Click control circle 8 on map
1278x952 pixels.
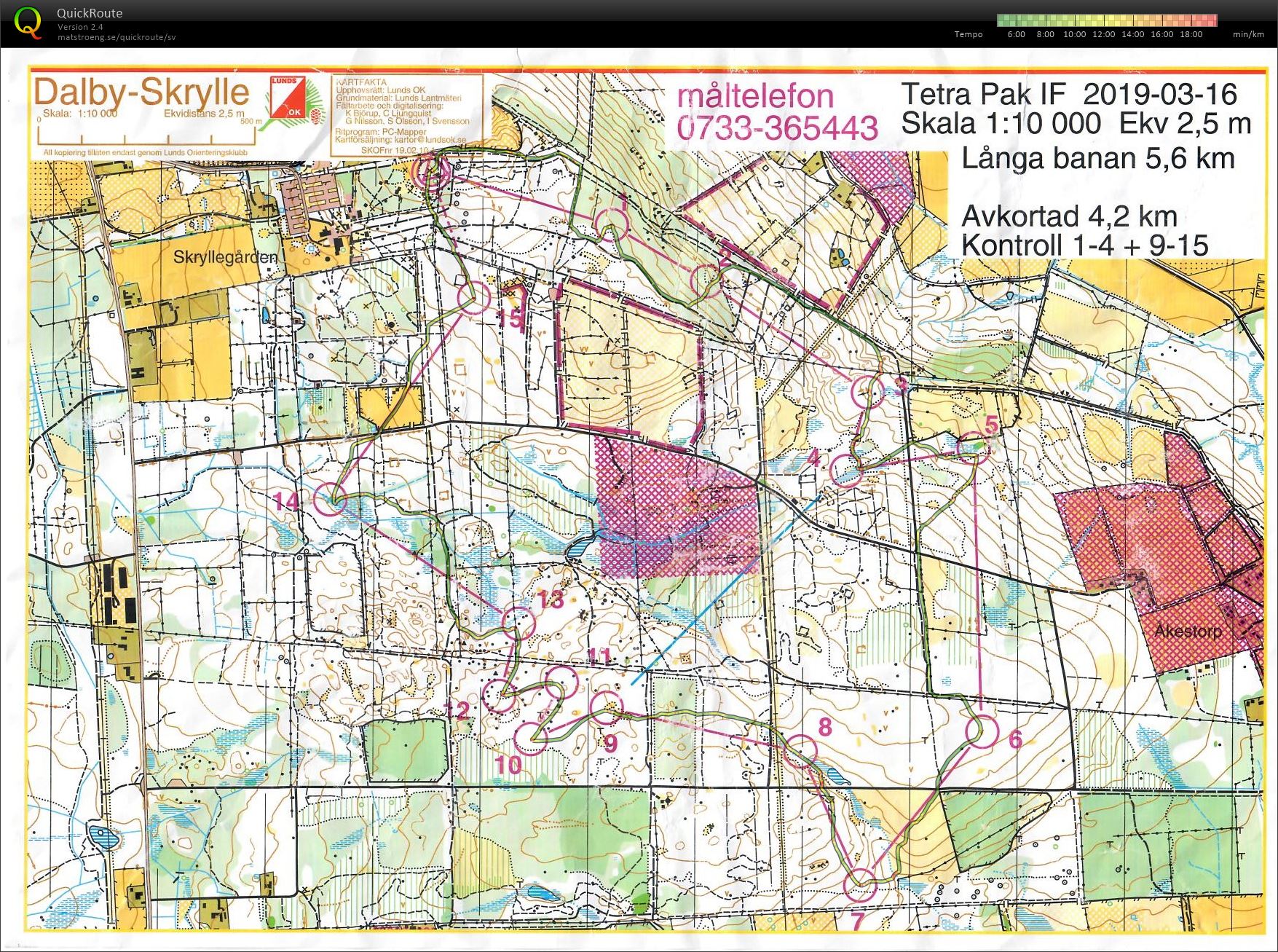point(802,752)
